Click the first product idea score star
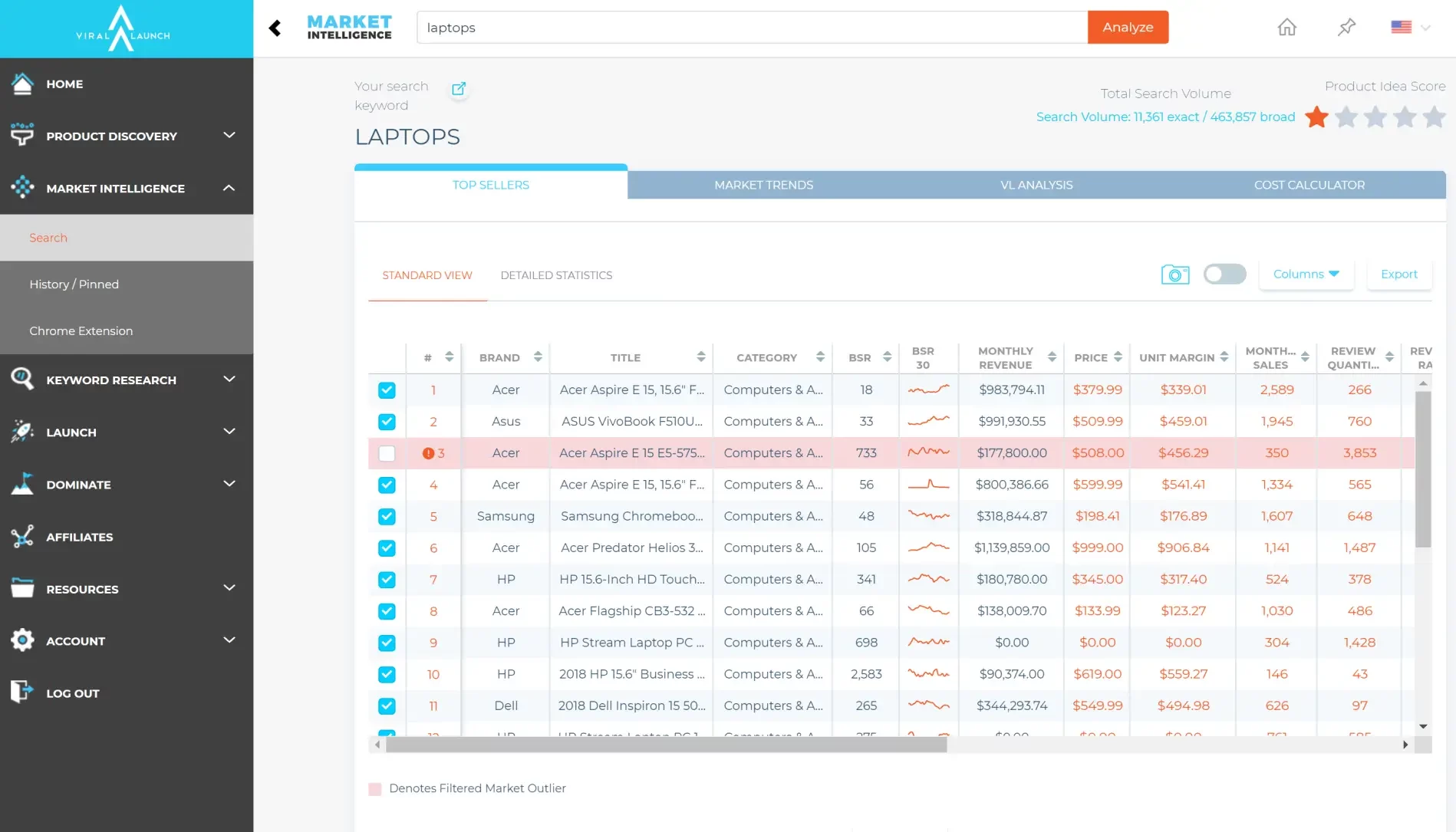Viewport: 1456px width, 832px height. point(1316,117)
